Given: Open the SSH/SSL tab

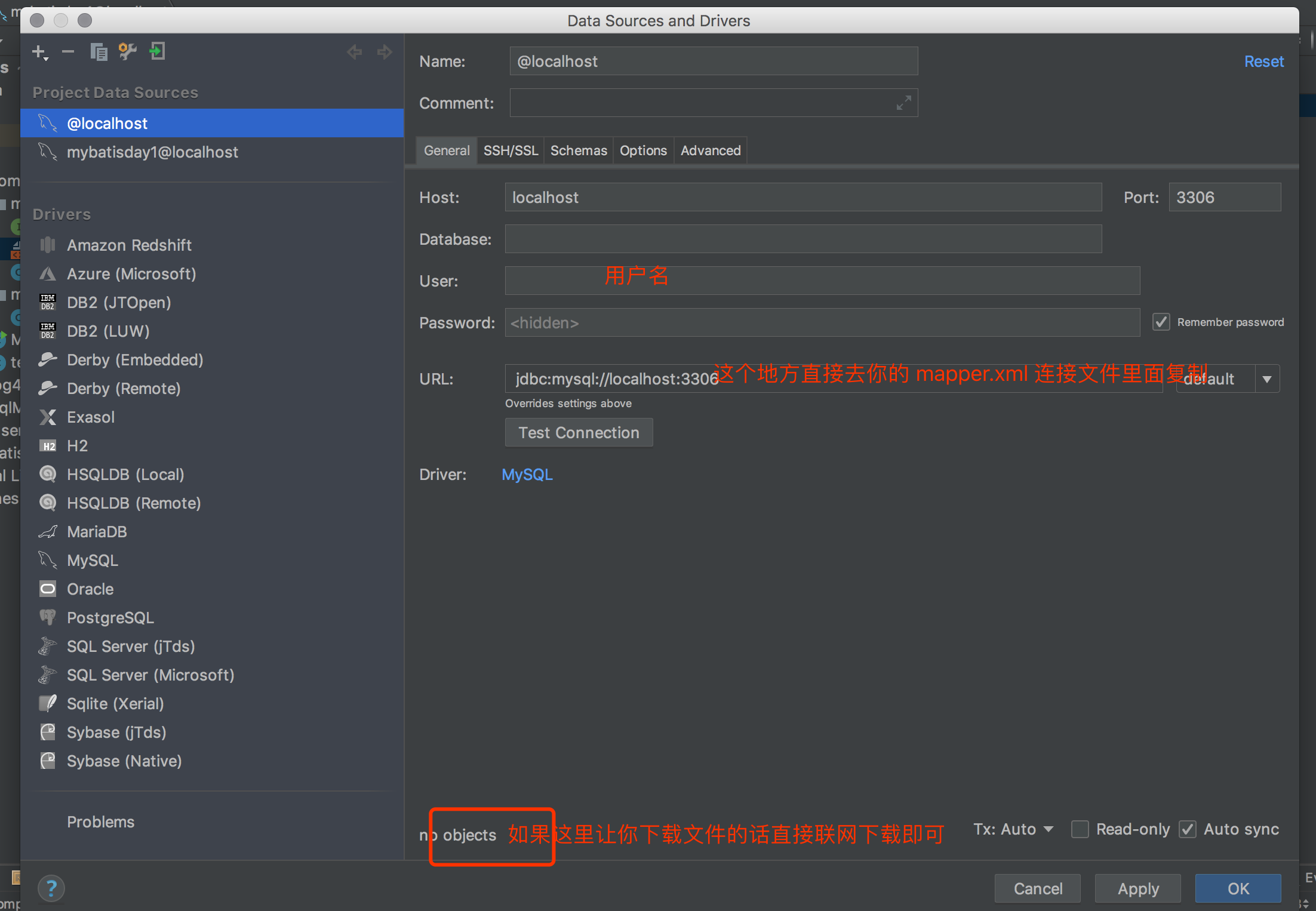Looking at the screenshot, I should tap(511, 150).
